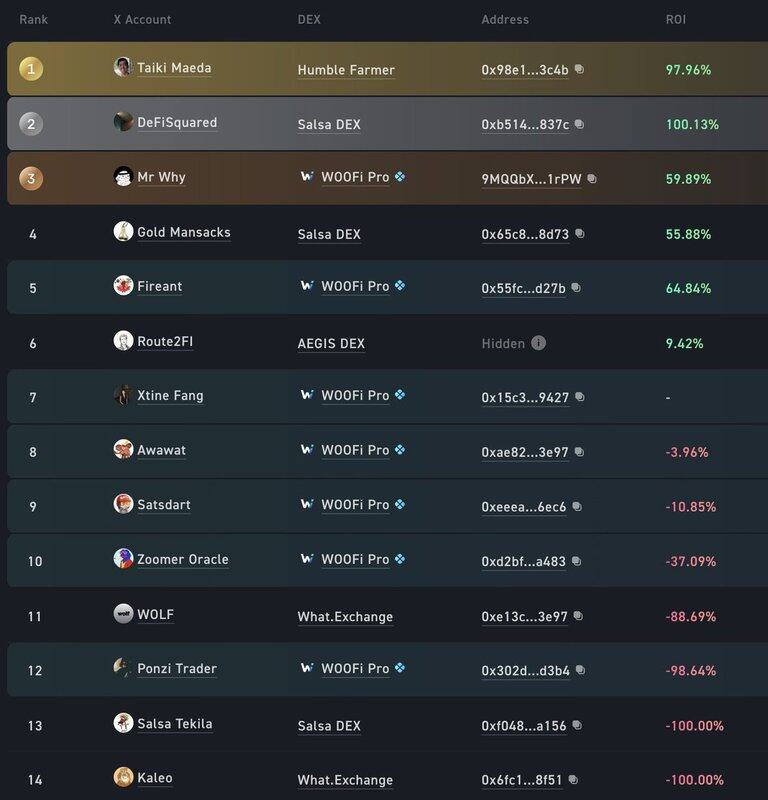Open the Humble Farmer DEX link
Viewport: 768px width, 800px height.
tap(346, 70)
